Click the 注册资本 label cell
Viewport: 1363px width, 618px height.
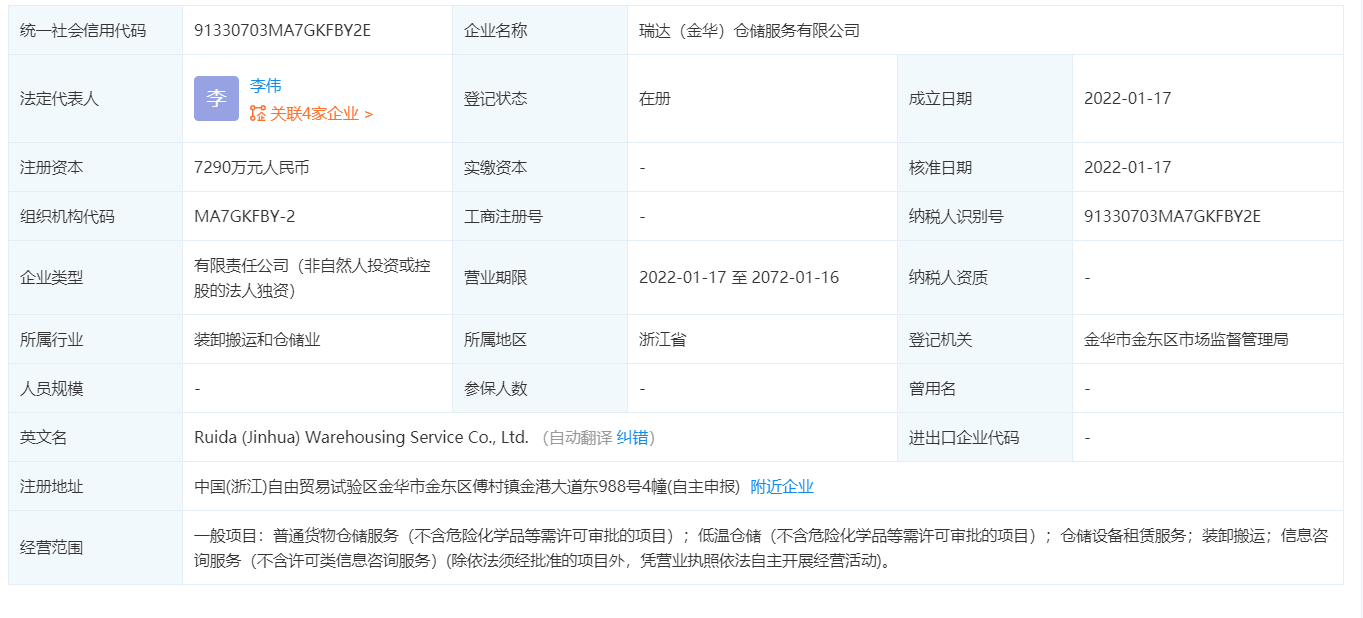pyautogui.click(x=96, y=167)
